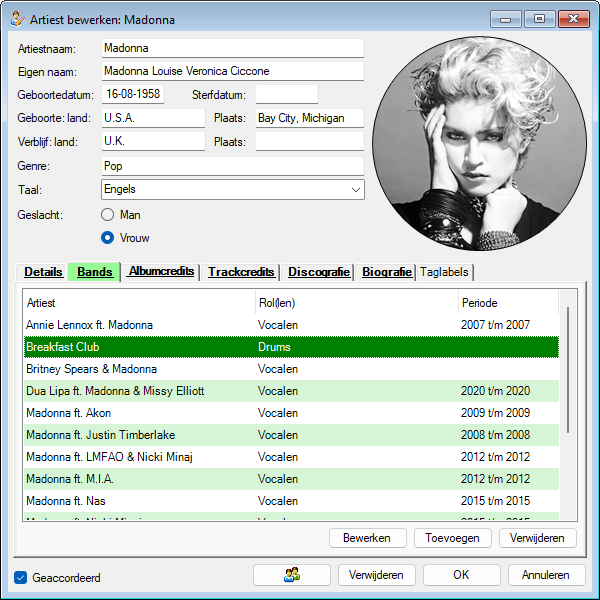Select the Vrouw radio button

(108, 238)
